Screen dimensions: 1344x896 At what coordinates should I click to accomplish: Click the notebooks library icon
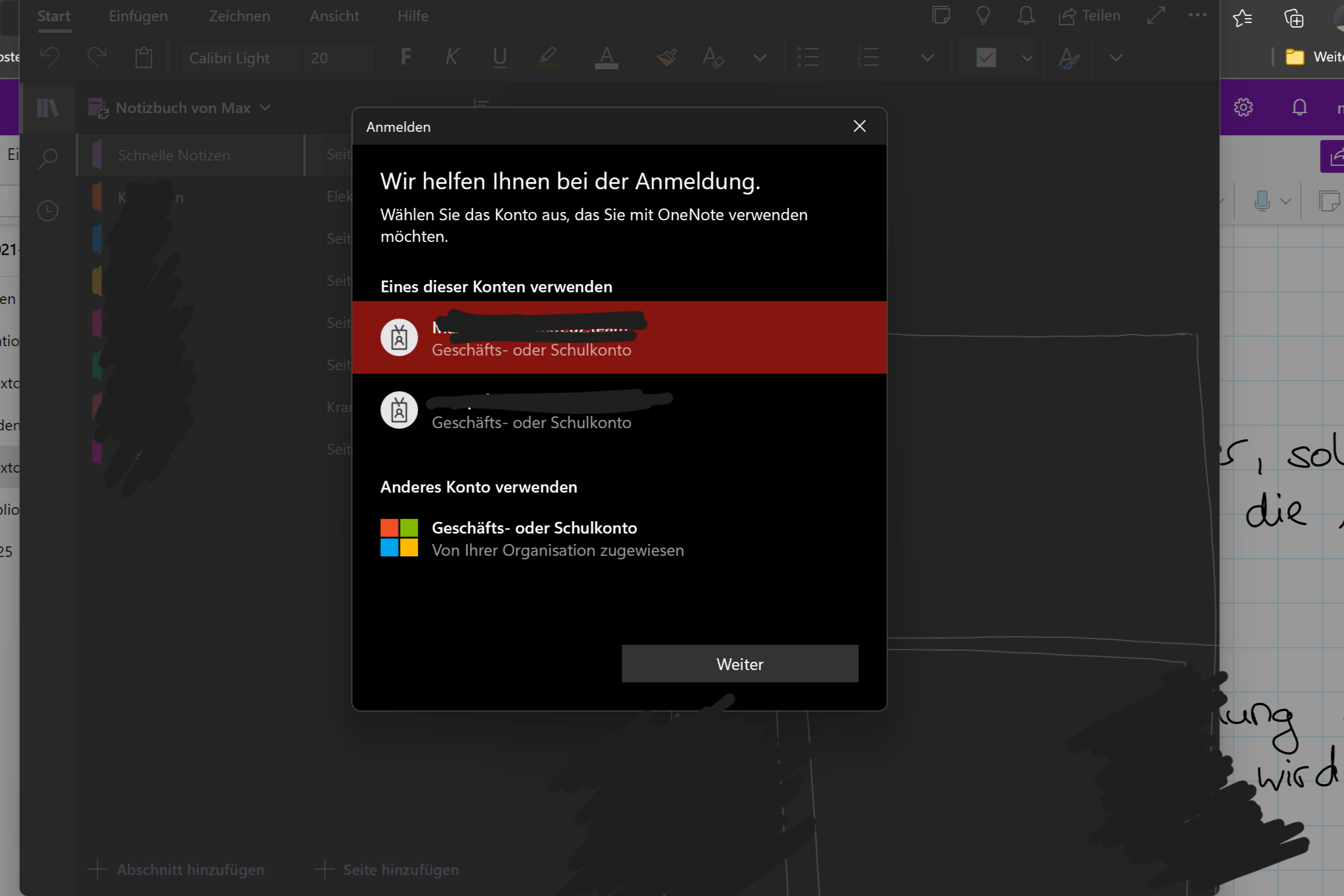48,108
